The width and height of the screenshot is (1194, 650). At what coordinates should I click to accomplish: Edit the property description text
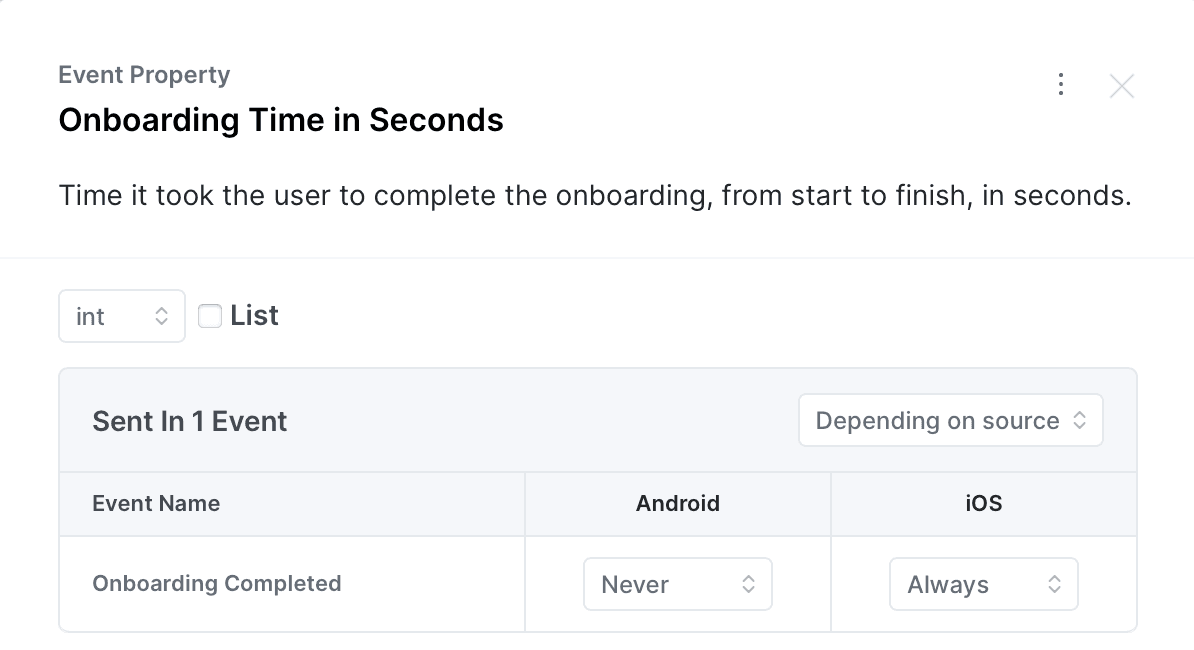pyautogui.click(x=595, y=195)
